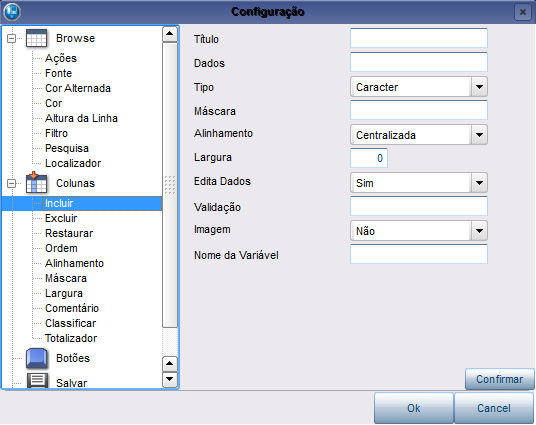Select Totalizador tree item
The image size is (536, 425).
[71, 338]
